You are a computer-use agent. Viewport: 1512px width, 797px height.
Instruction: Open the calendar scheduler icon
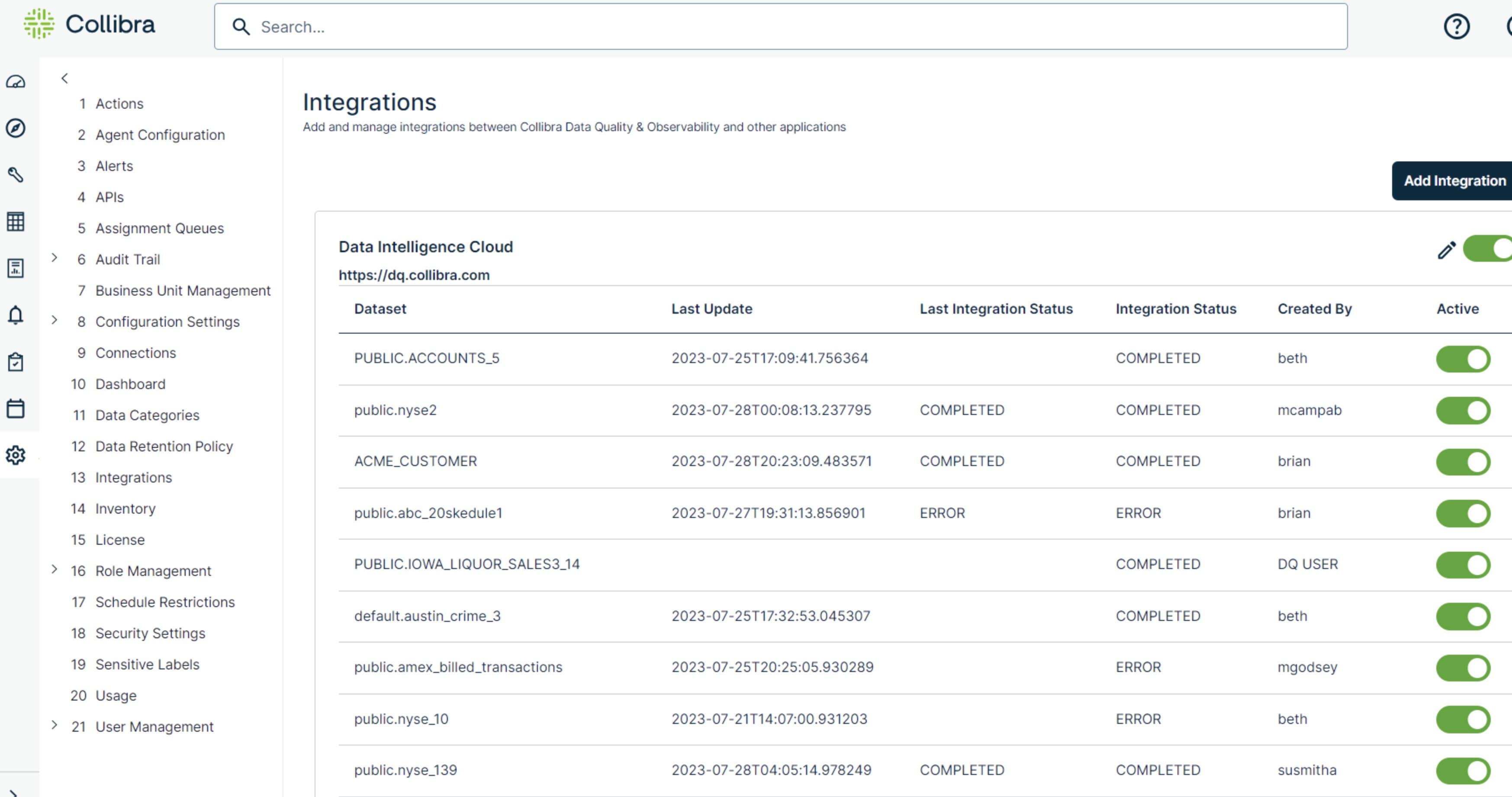pos(16,408)
